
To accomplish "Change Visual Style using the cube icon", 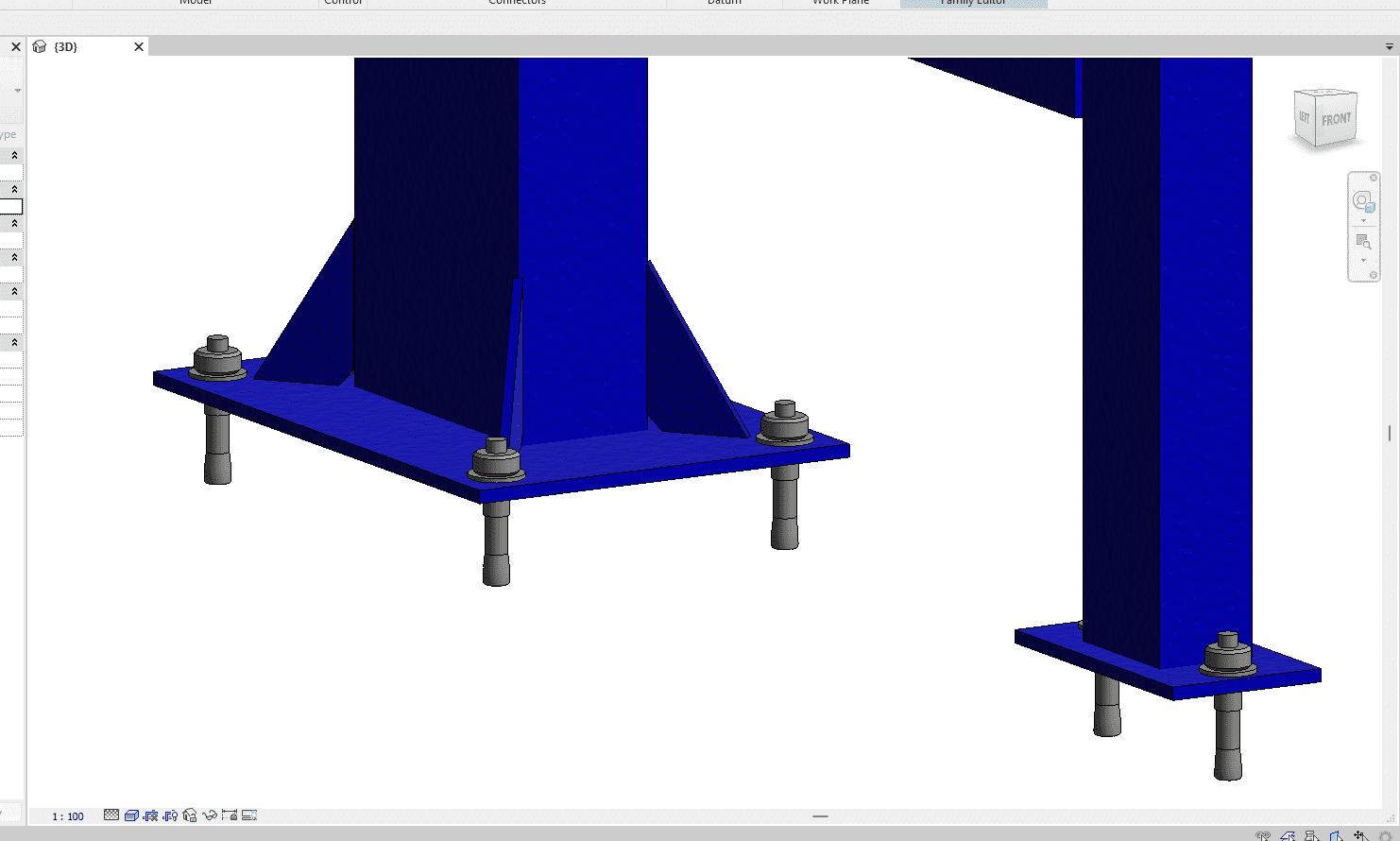I will click(x=131, y=815).
